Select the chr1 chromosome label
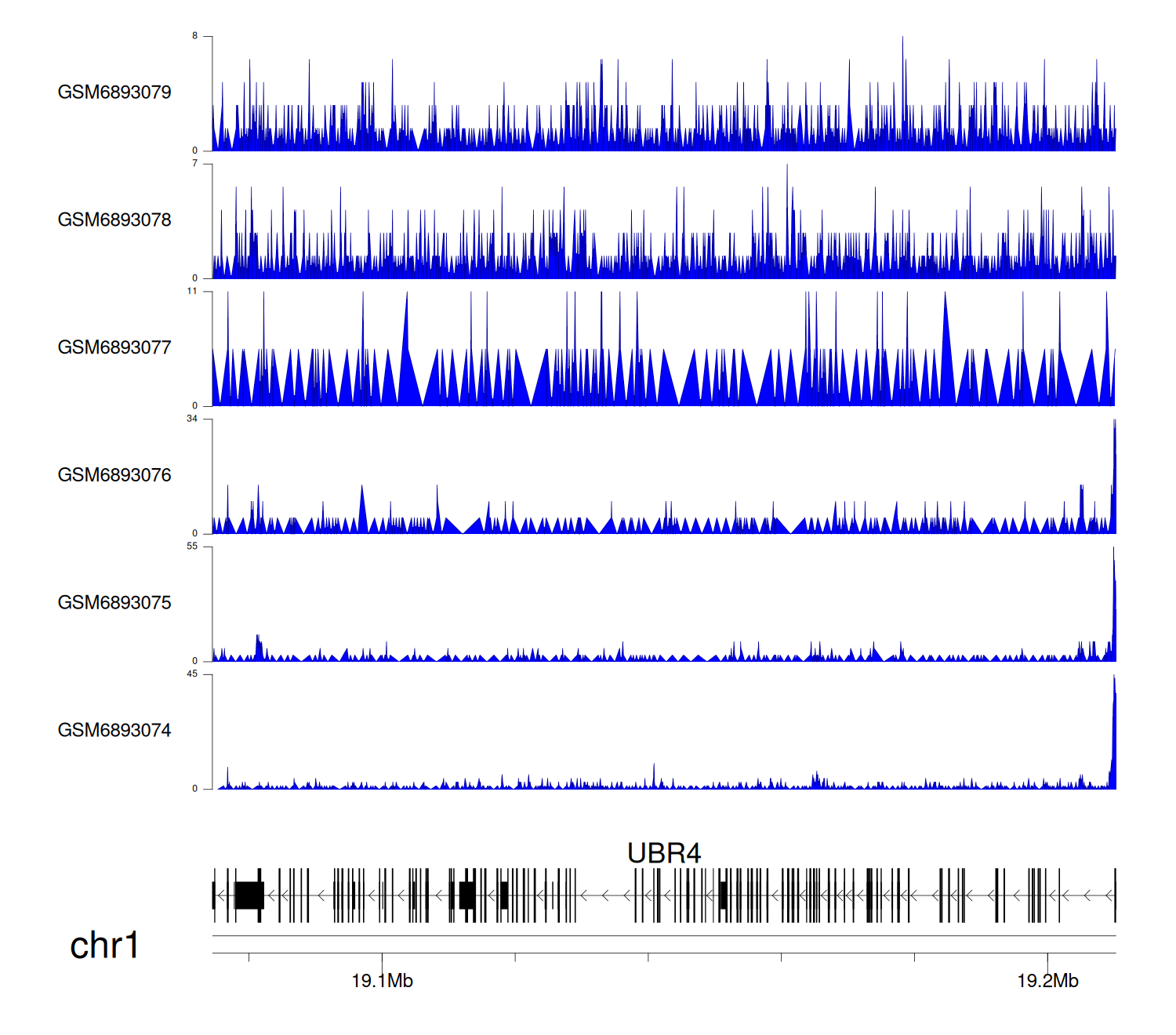Viewport: 1176px width, 1035px height. [x=104, y=946]
